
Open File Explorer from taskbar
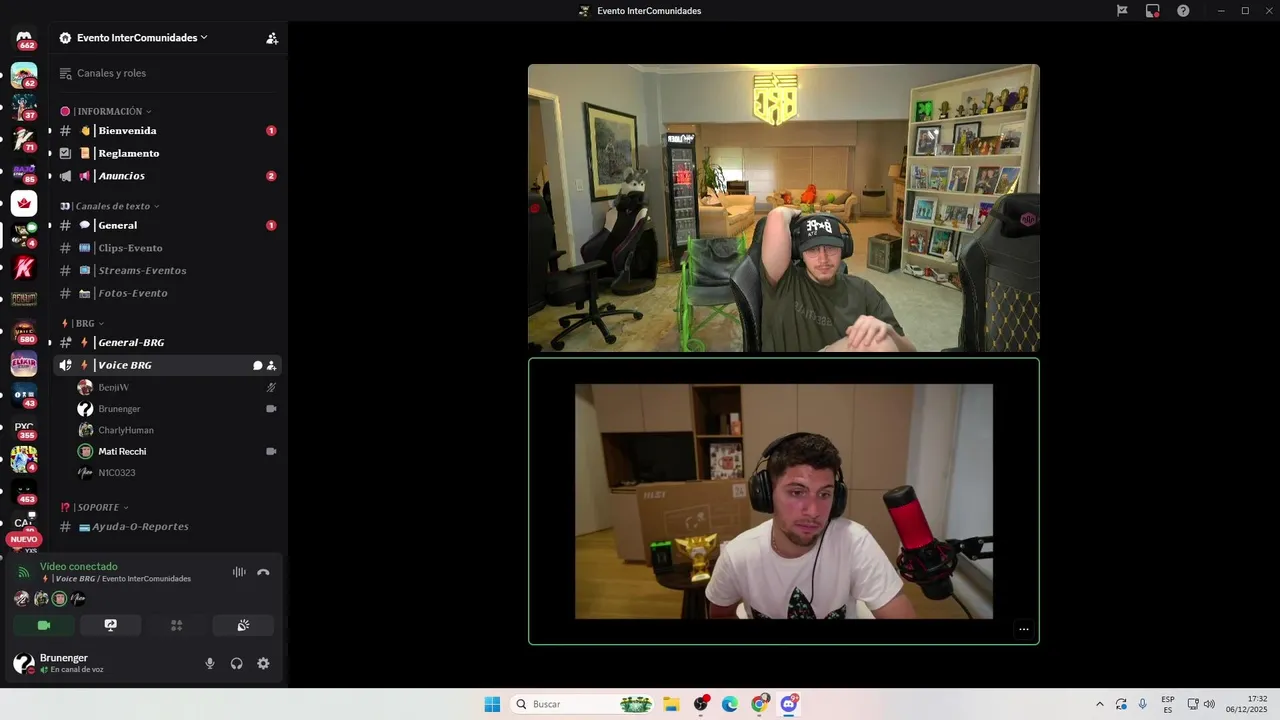tap(671, 704)
